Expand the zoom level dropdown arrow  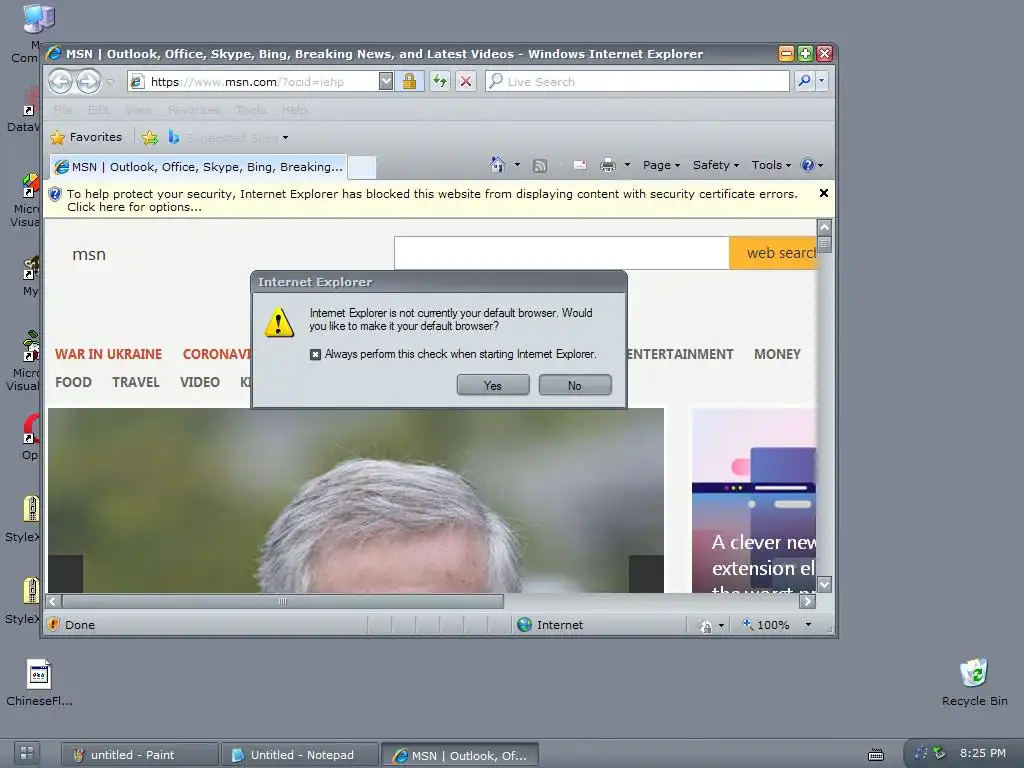pos(808,625)
